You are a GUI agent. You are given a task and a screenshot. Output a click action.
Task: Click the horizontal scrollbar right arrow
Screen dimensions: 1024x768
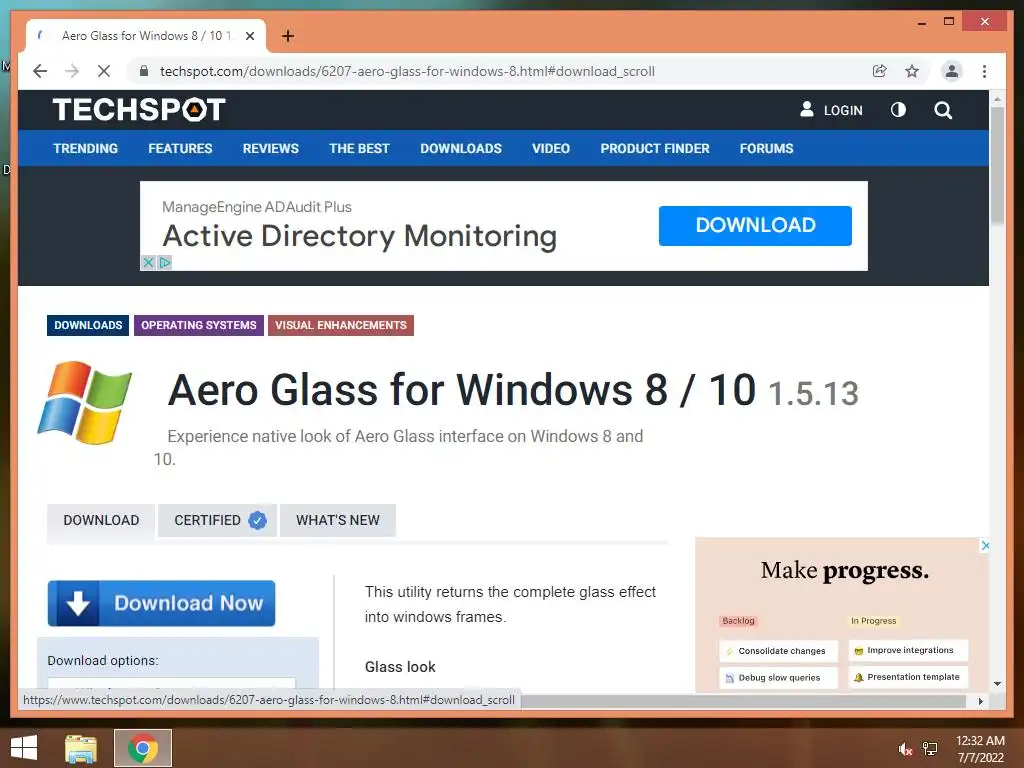coord(980,701)
